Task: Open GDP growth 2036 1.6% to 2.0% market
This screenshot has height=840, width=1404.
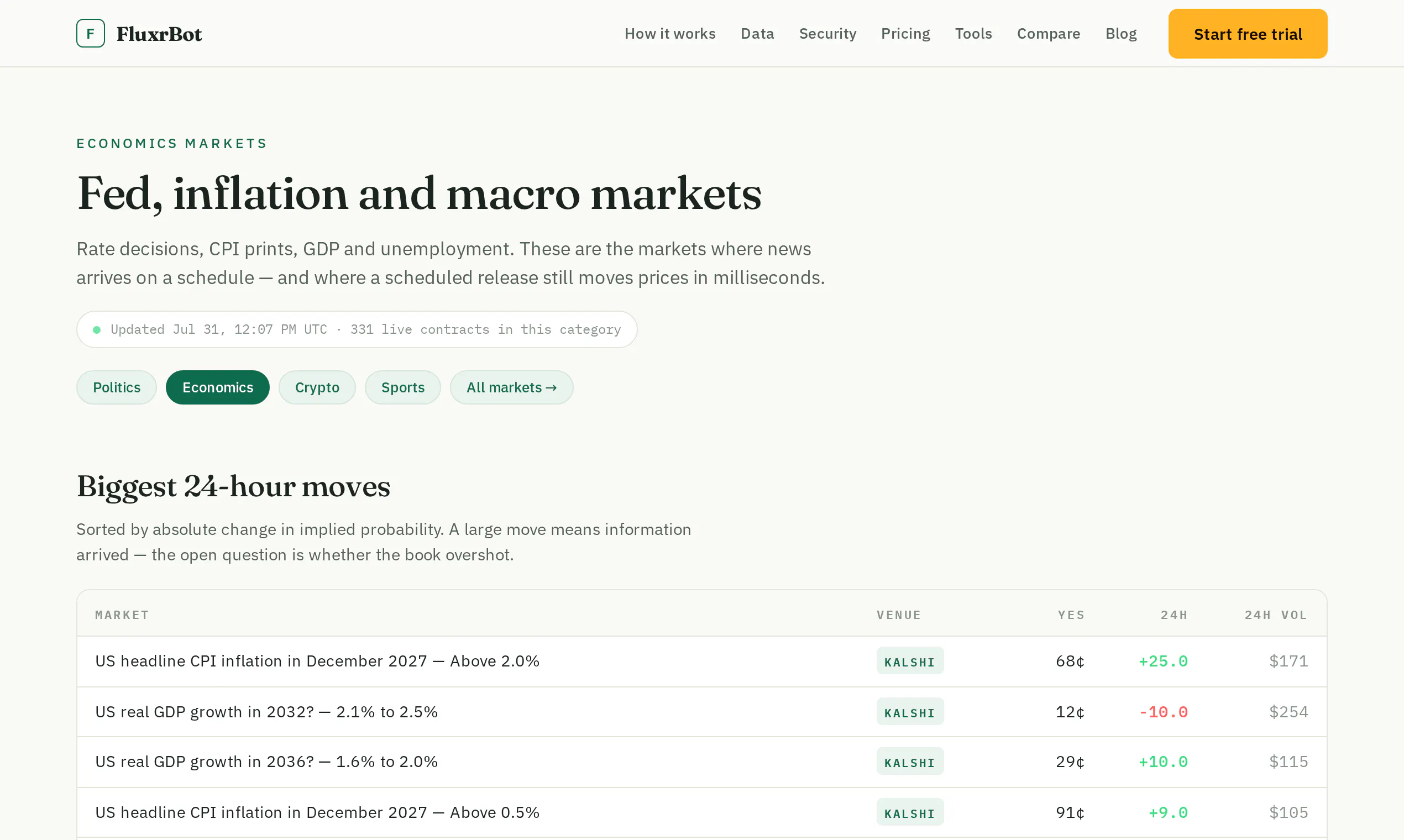Action: click(x=266, y=762)
